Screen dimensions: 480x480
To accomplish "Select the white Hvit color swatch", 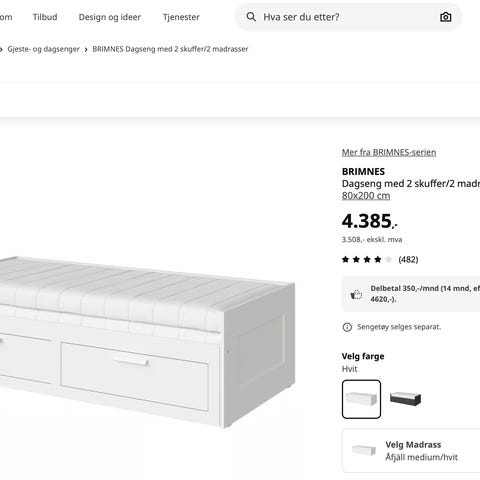I will [361, 399].
